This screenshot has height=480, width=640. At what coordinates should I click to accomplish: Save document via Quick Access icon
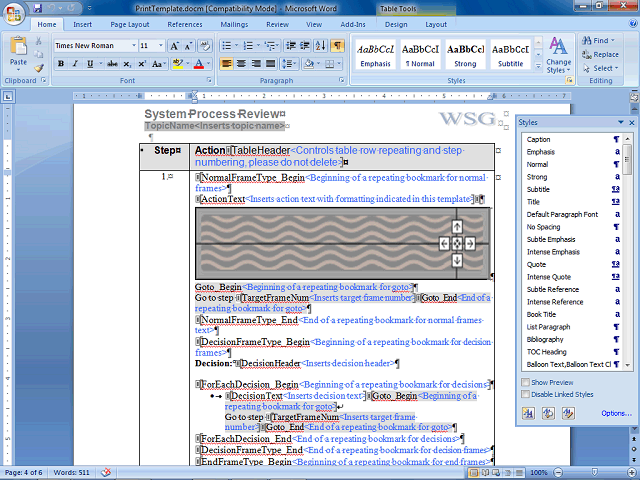[x=38, y=8]
